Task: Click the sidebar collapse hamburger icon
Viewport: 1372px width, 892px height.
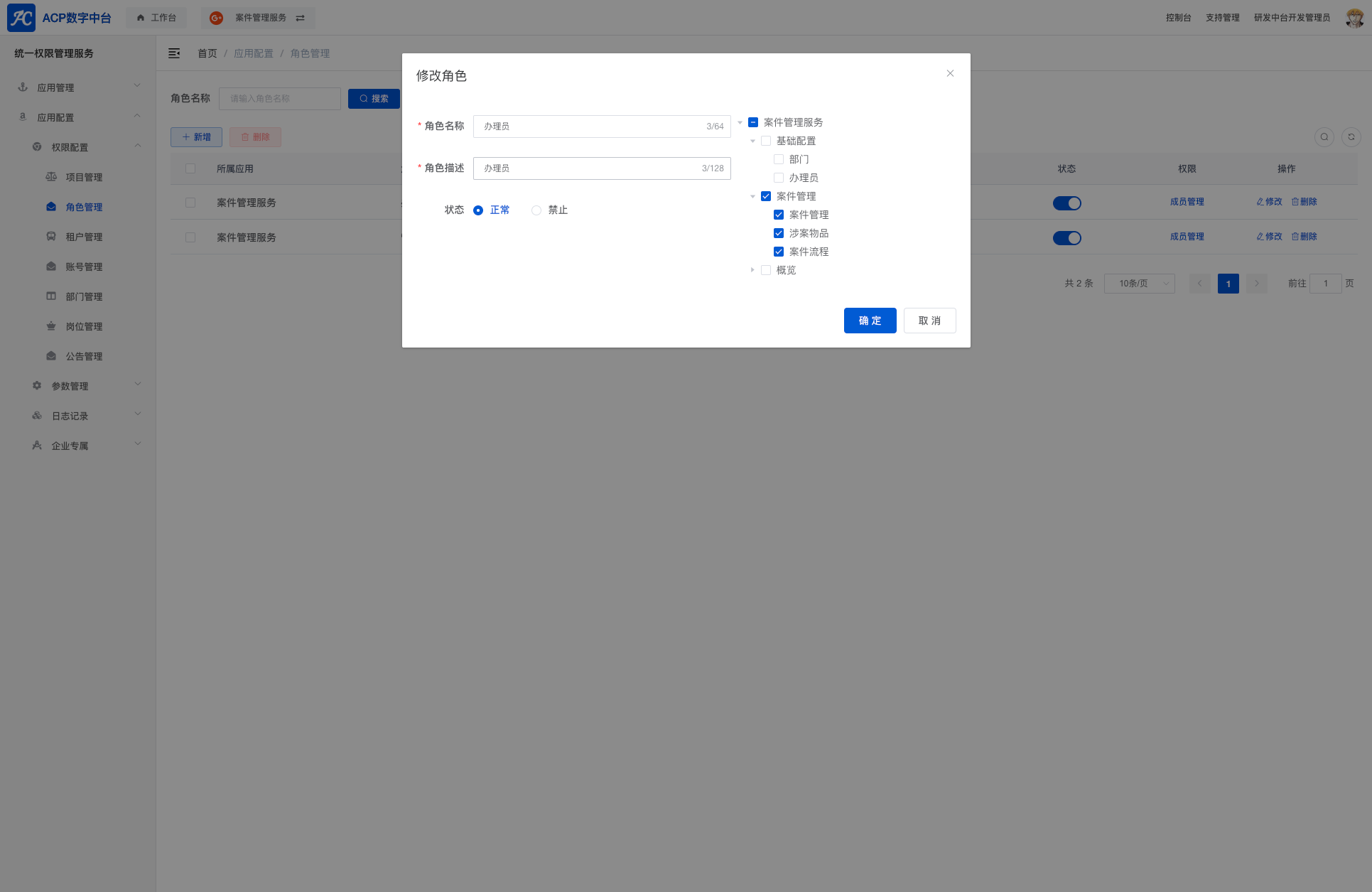Action: pos(174,53)
